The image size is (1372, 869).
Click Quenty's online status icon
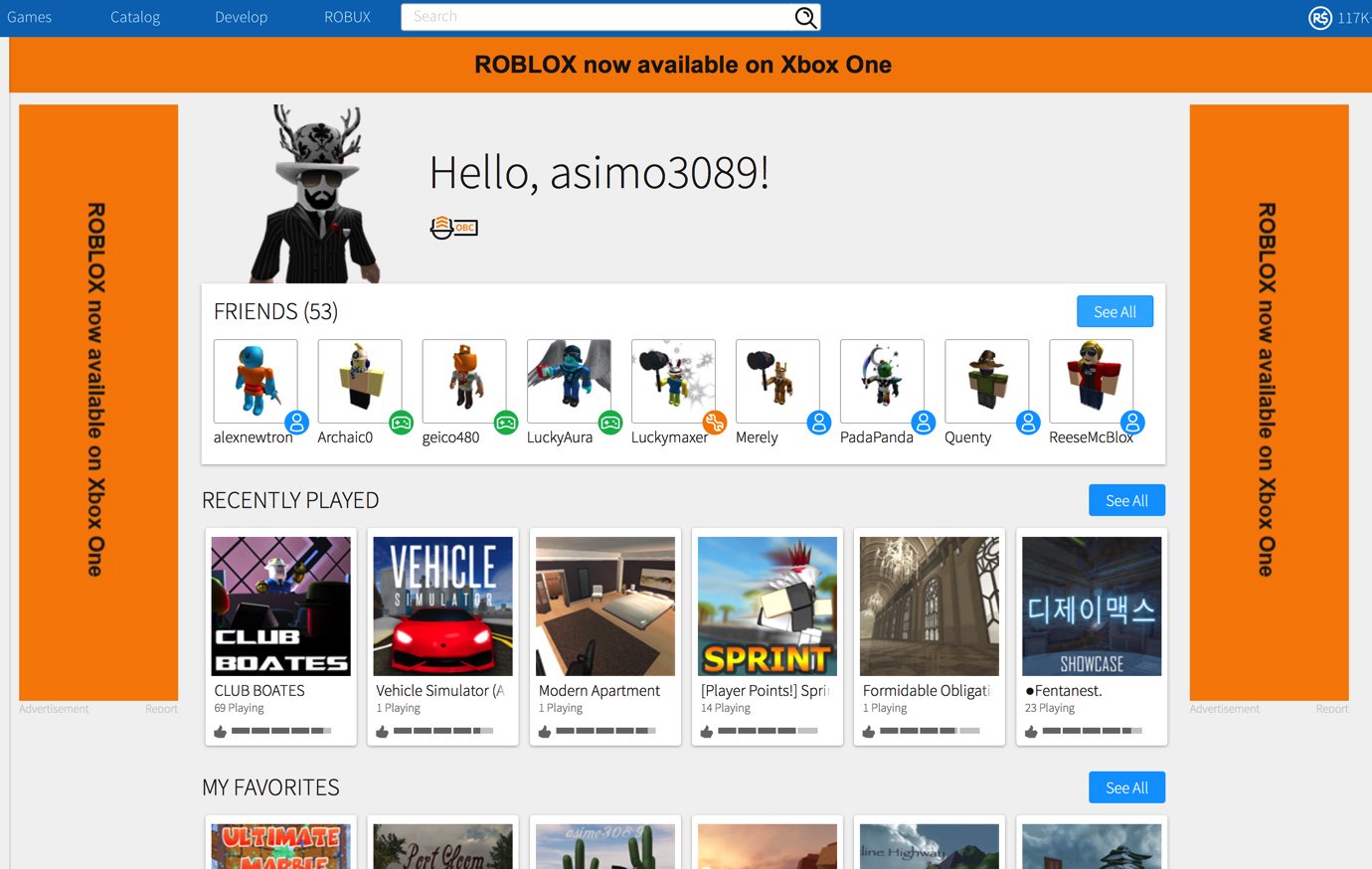(1028, 422)
